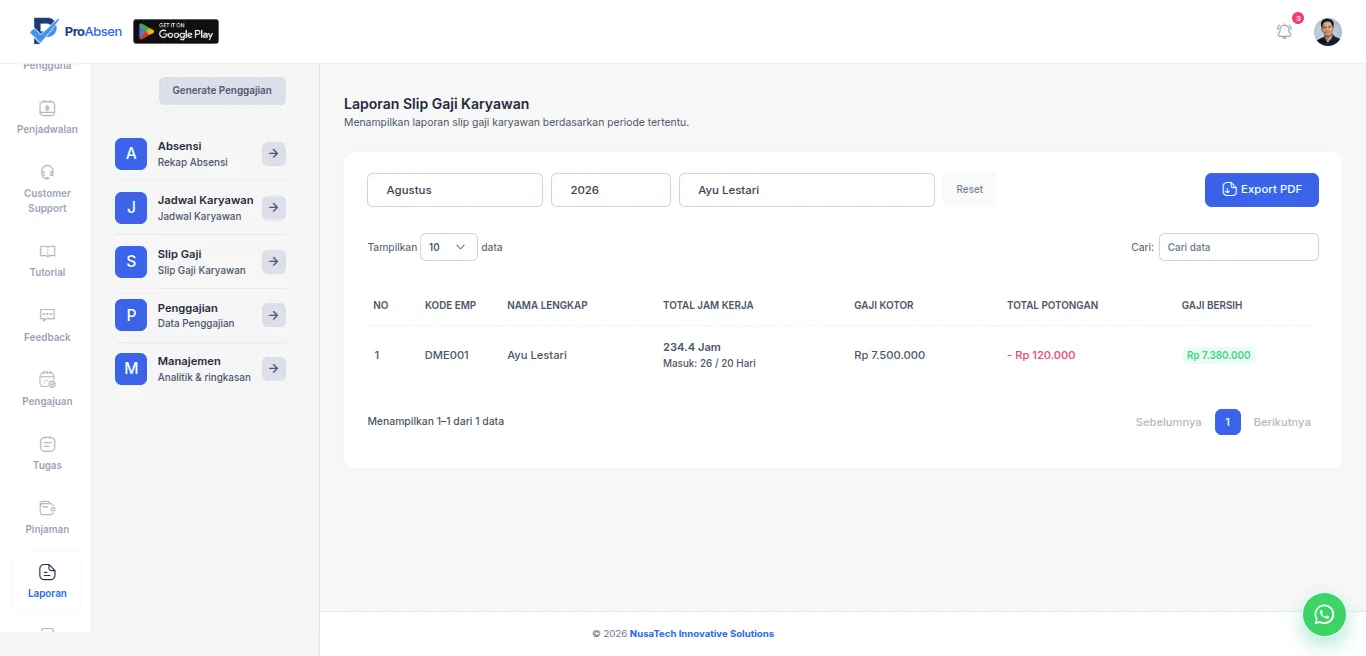1366x656 pixels.
Task: Click the blue M Manajemen icon
Action: click(131, 369)
